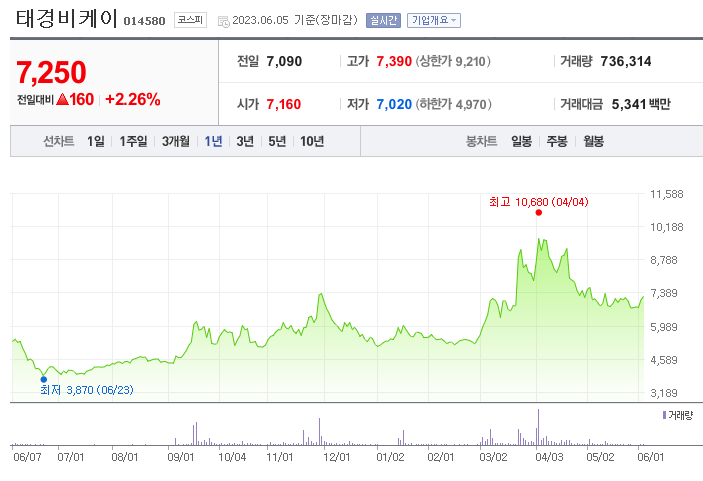Switch to the 주봉 candlestick chart
The image size is (703, 481).
pyautogui.click(x=557, y=142)
